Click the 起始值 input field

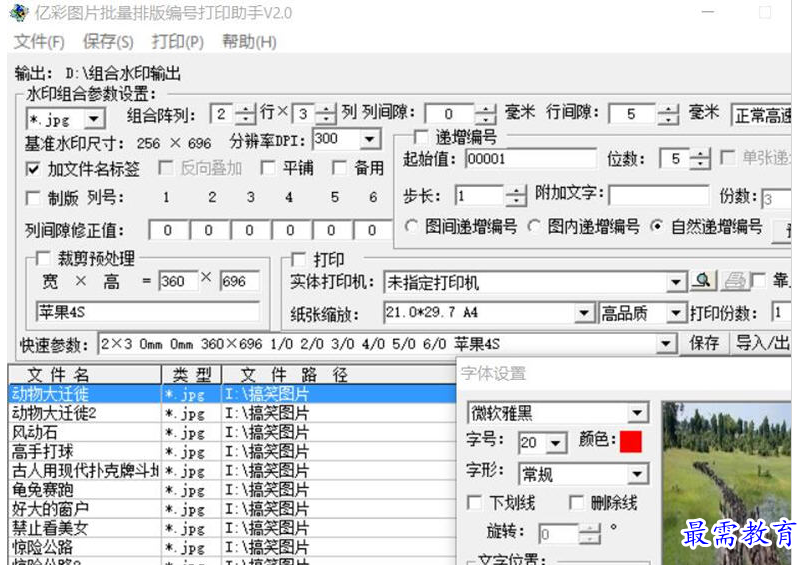pyautogui.click(x=530, y=159)
